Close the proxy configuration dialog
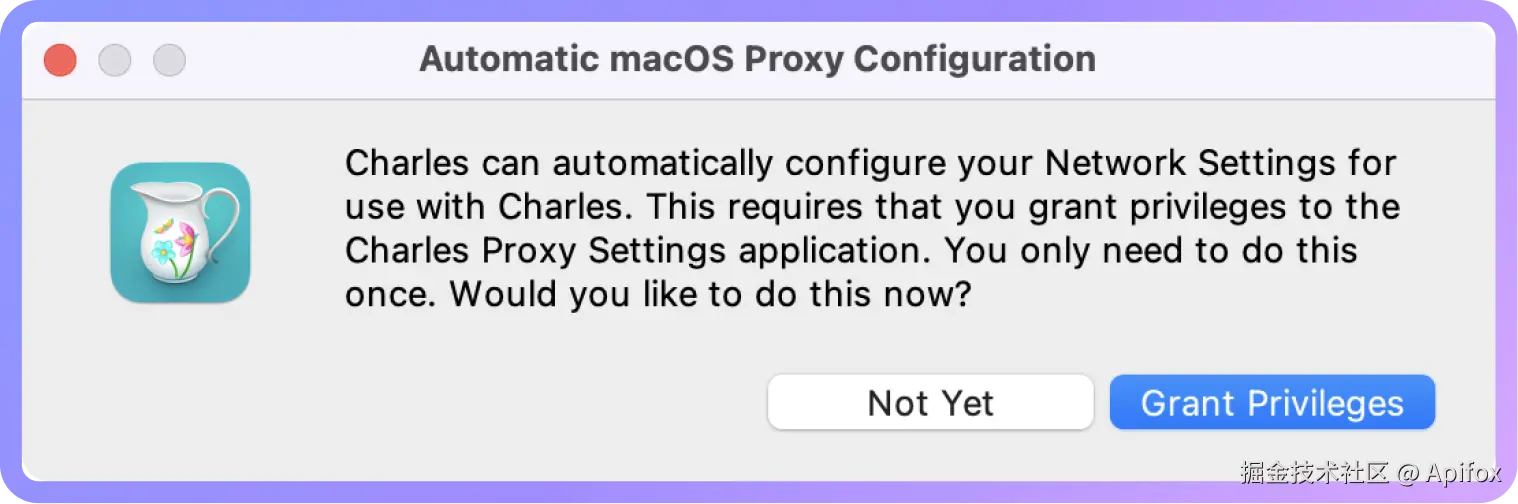The height and width of the screenshot is (504, 1518). (60, 60)
